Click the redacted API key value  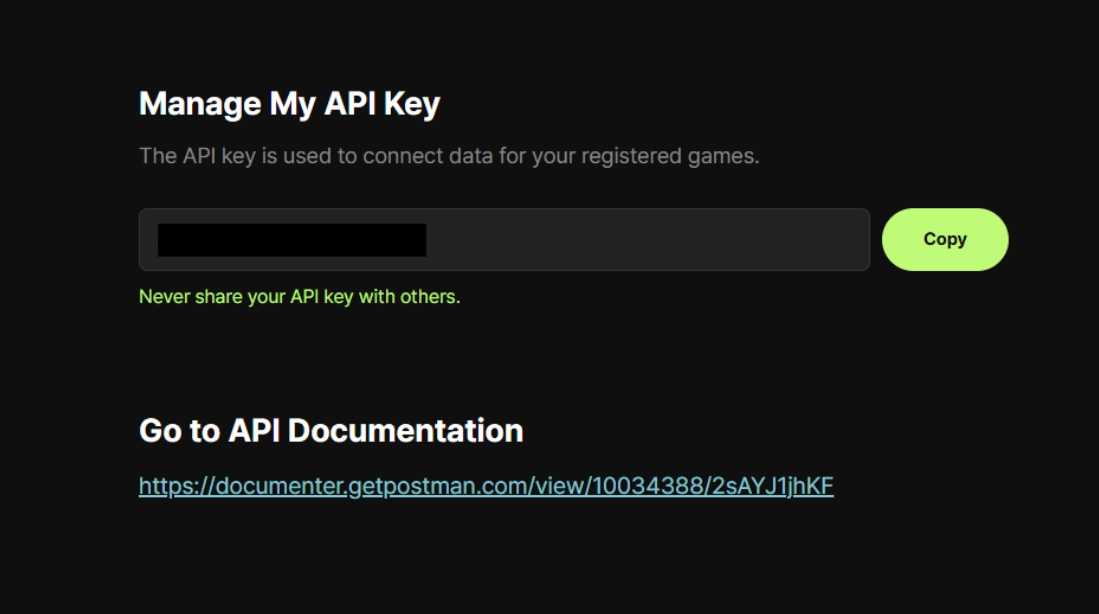click(292, 240)
